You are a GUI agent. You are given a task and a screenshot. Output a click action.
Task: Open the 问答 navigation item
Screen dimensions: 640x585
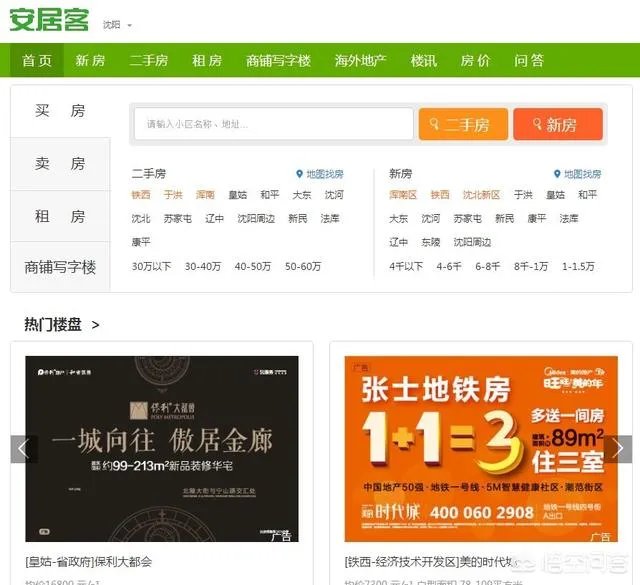[529, 60]
